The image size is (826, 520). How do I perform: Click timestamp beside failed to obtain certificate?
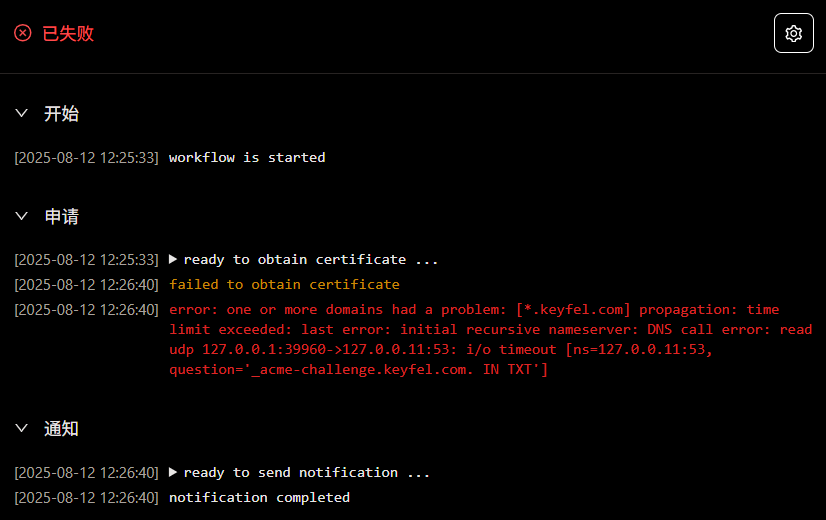coord(86,284)
